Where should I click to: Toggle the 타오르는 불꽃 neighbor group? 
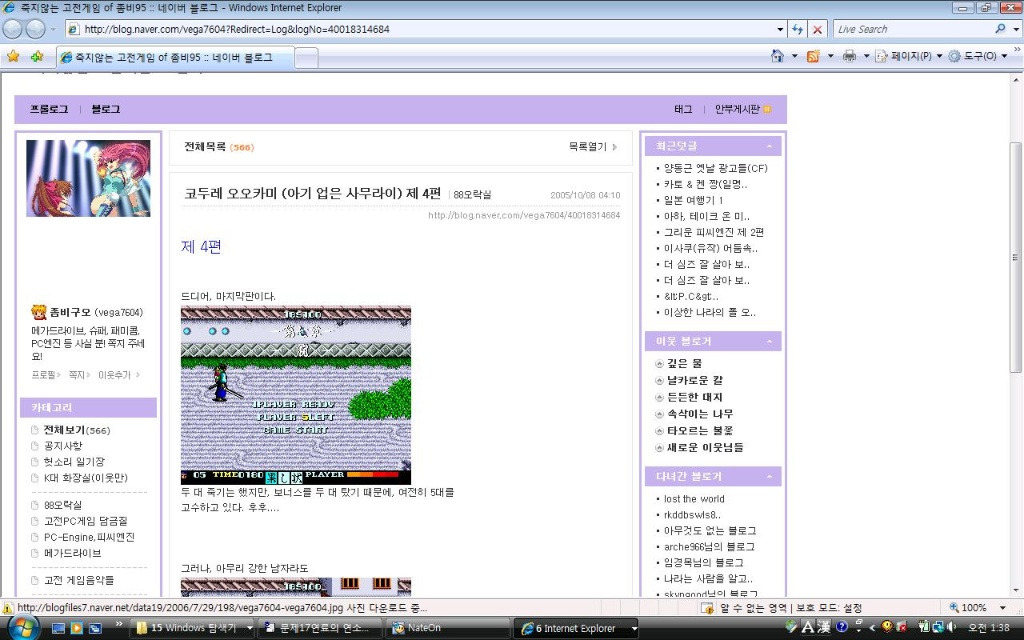[659, 430]
